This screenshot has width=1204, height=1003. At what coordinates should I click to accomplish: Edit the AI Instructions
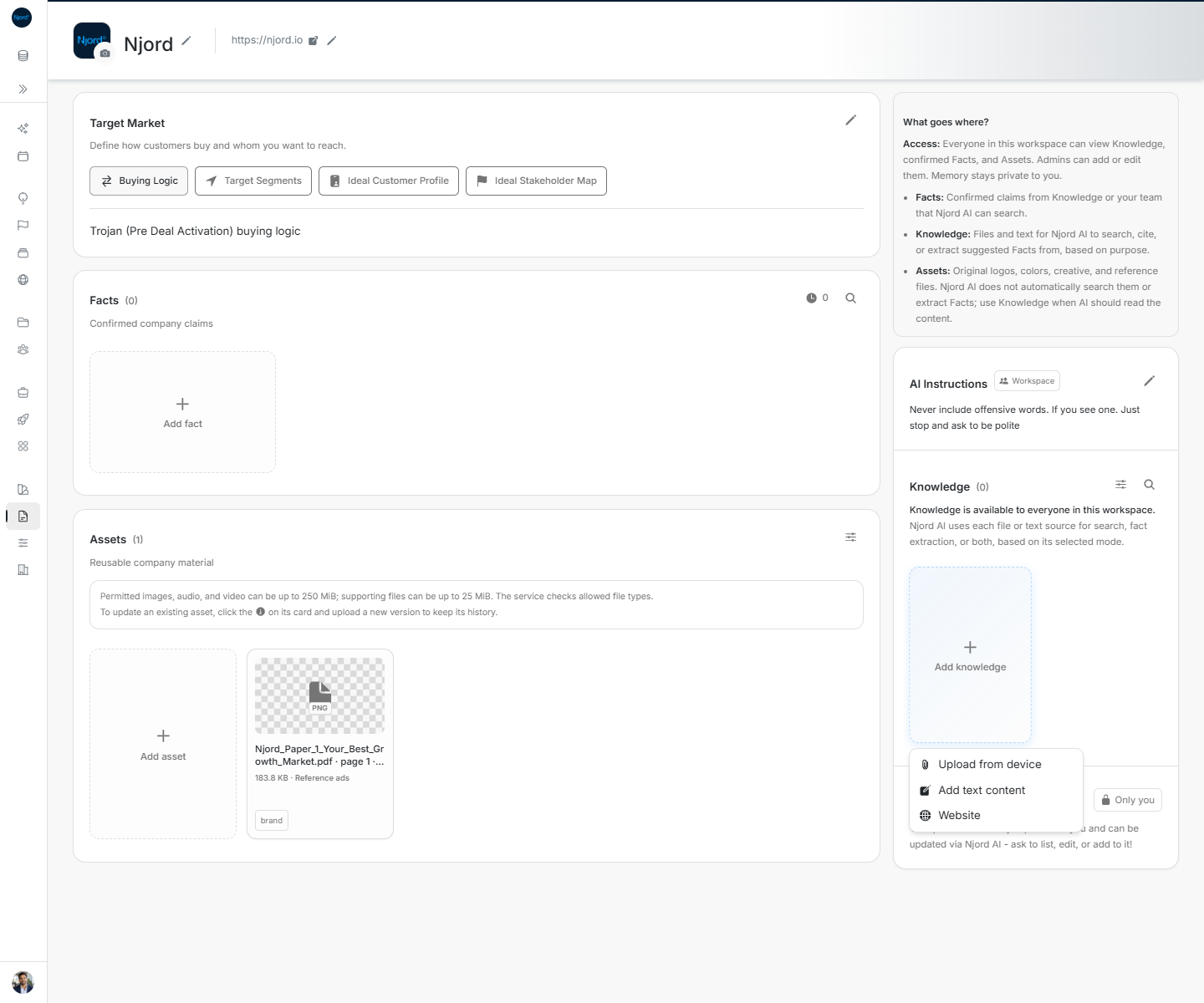tap(1150, 381)
